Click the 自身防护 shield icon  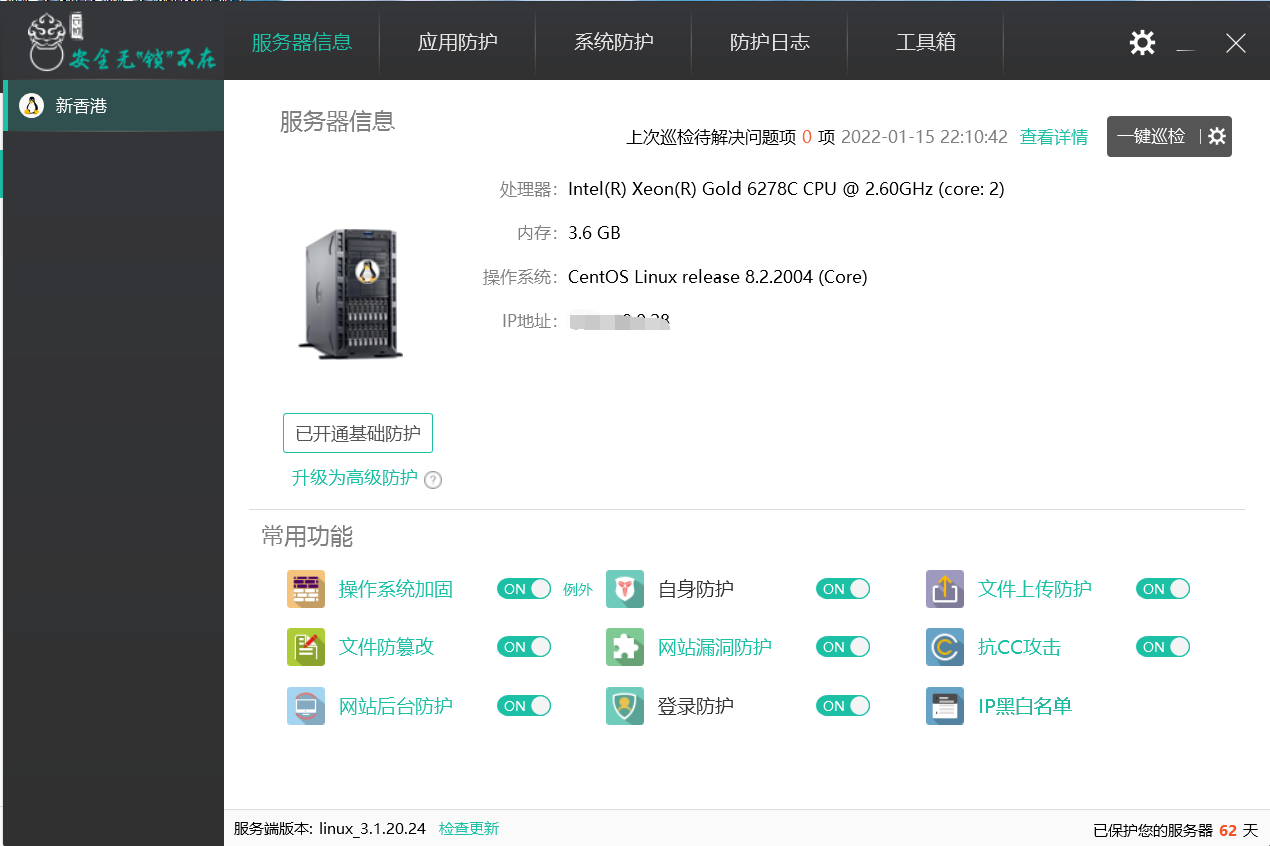[x=625, y=589]
